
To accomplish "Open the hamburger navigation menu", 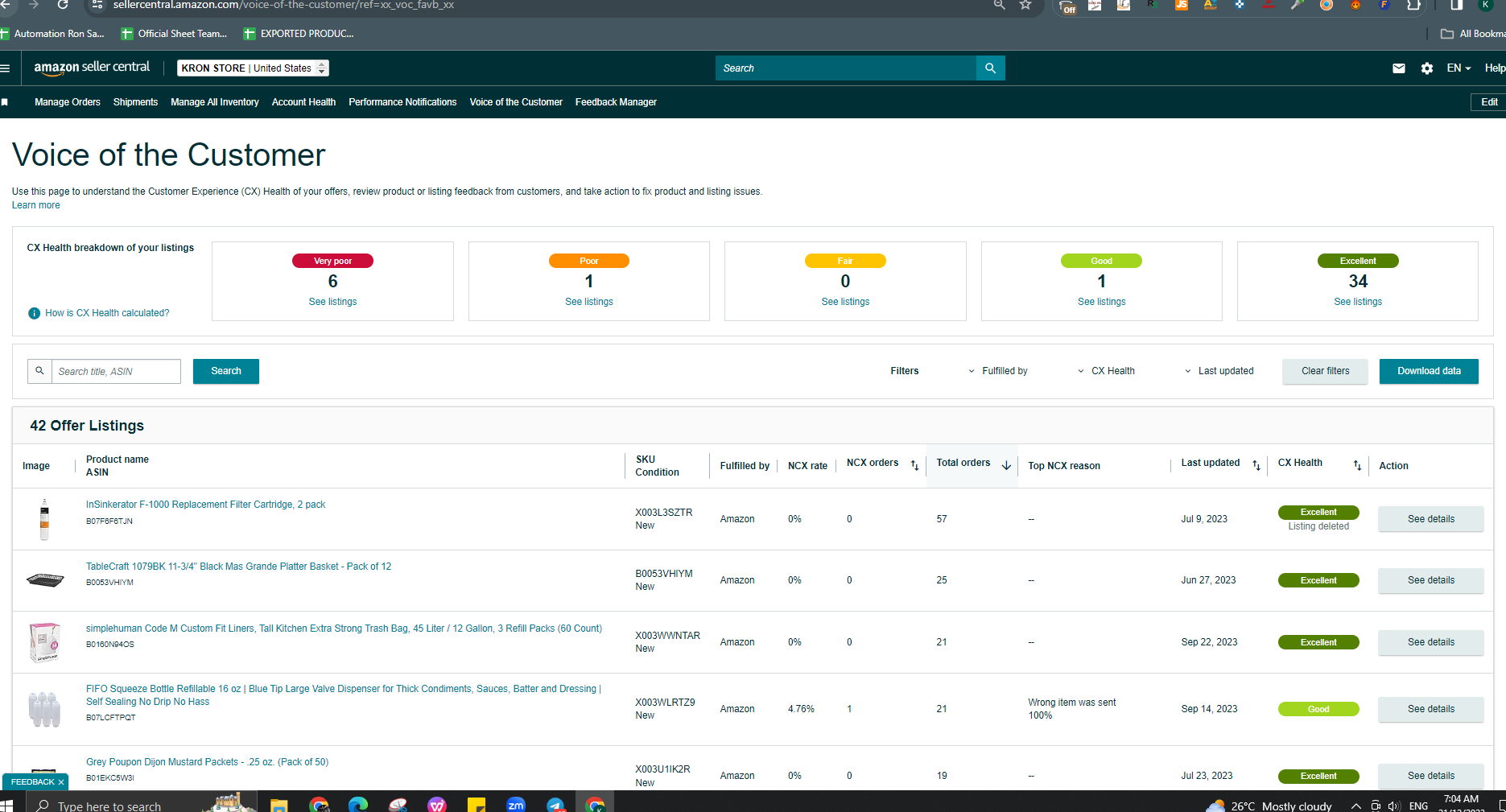I will coord(5,68).
